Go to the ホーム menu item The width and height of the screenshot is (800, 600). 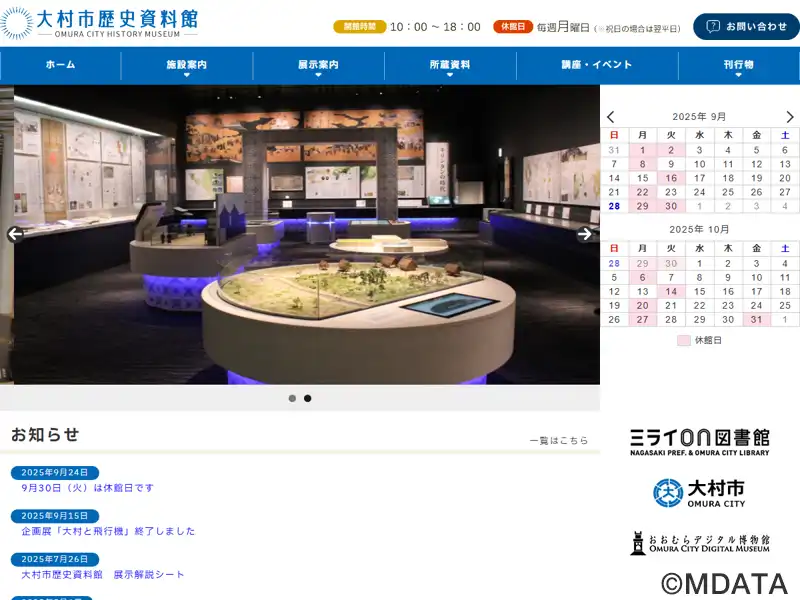(x=60, y=65)
